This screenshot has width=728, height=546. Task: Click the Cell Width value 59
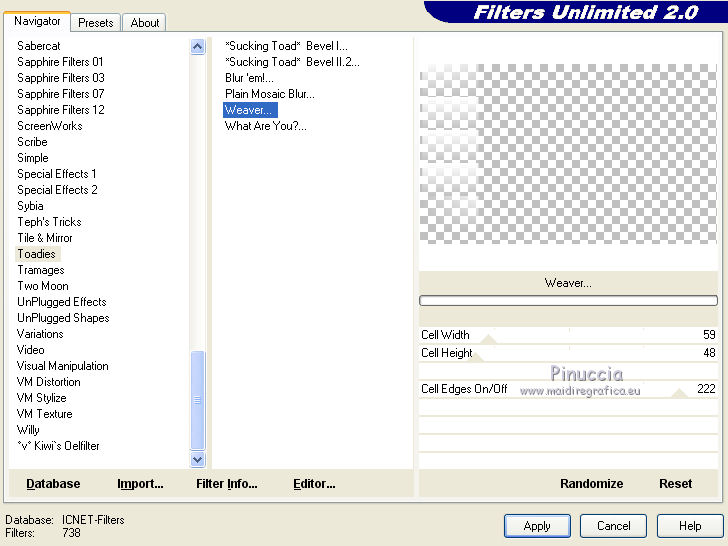pyautogui.click(x=709, y=335)
